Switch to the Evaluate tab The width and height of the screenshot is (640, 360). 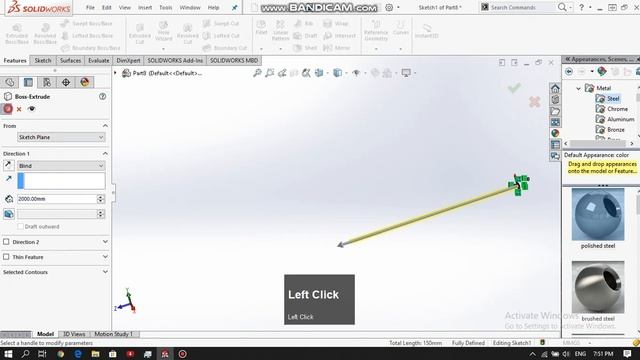click(x=99, y=60)
